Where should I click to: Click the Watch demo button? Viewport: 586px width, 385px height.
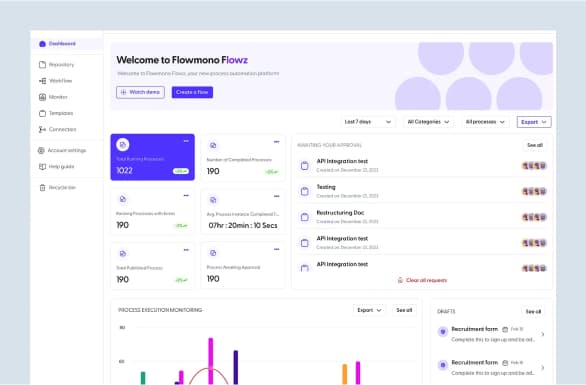pos(141,92)
